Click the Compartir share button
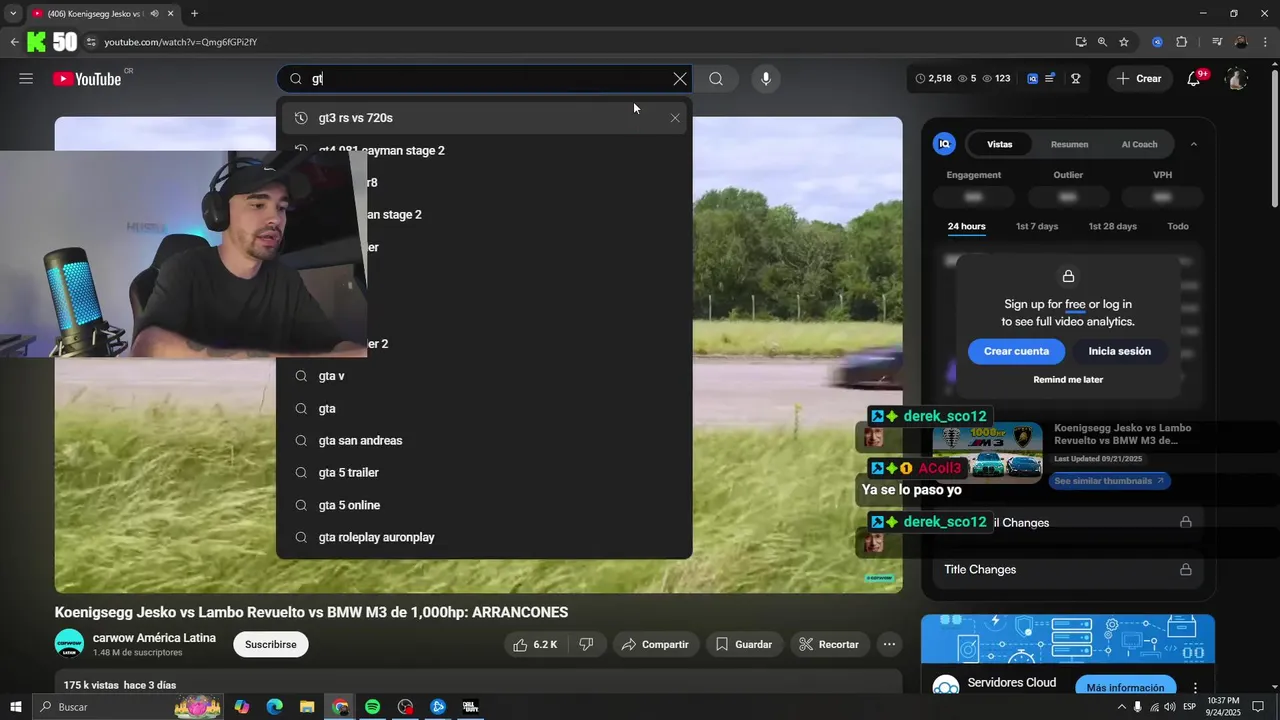 tap(655, 645)
